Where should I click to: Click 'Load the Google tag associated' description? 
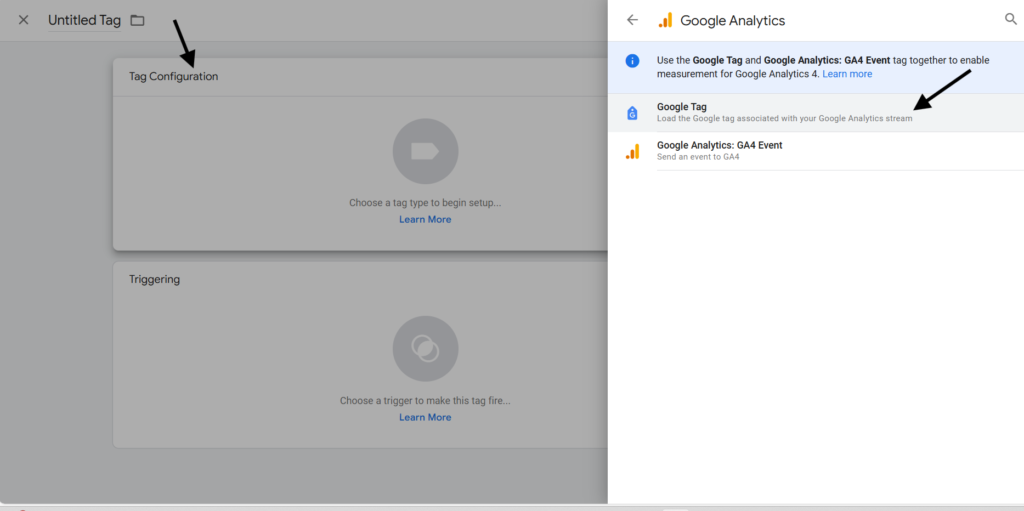(784, 119)
